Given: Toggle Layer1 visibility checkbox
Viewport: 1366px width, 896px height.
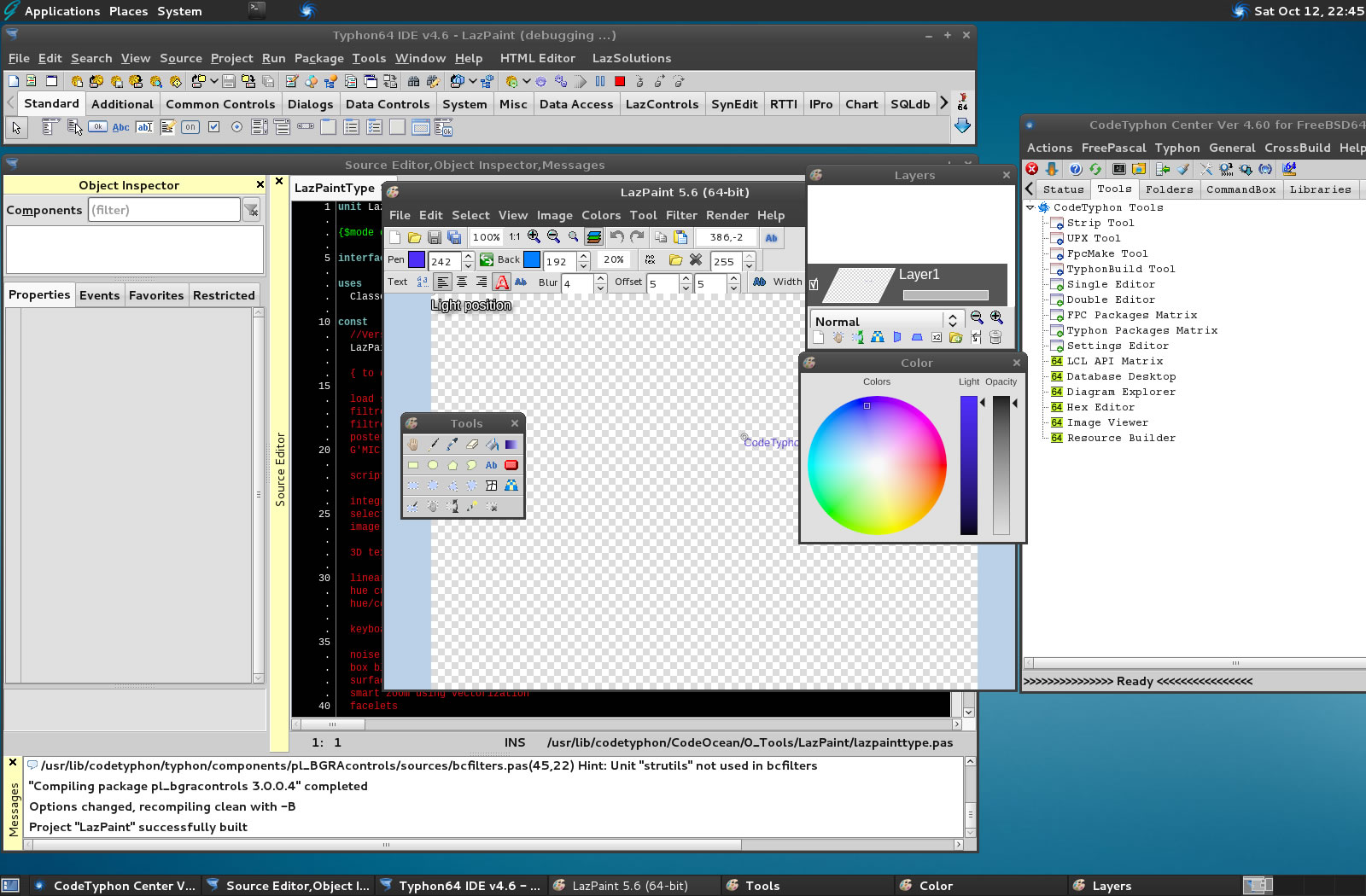Looking at the screenshot, I should 814,285.
